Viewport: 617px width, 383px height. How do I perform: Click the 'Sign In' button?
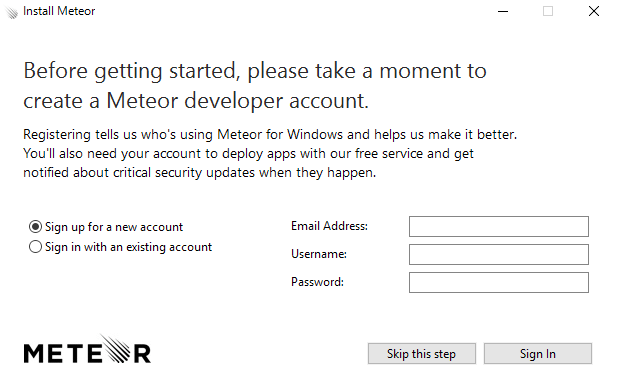[x=538, y=353]
